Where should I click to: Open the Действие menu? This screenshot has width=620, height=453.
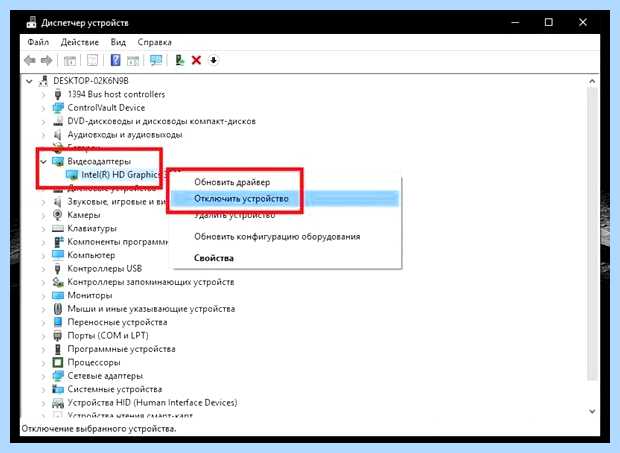[80, 42]
